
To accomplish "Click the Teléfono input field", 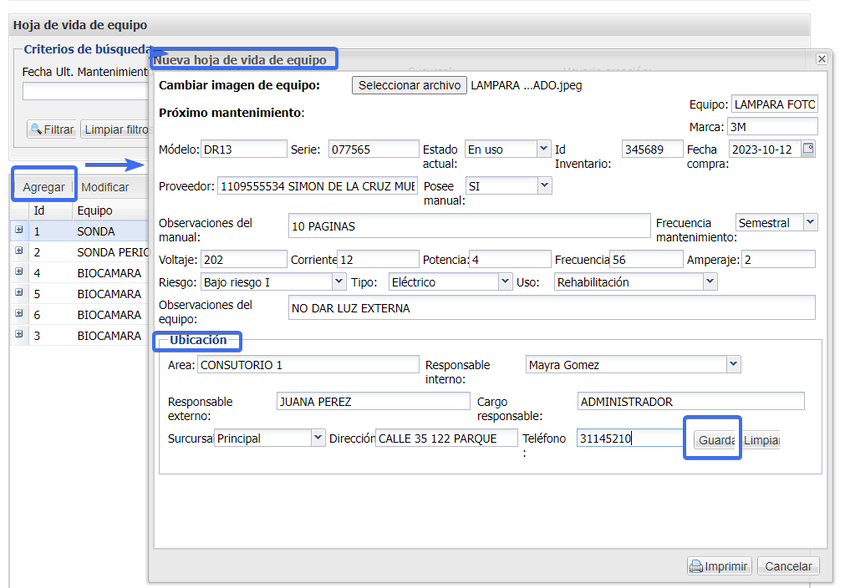I will pos(630,438).
